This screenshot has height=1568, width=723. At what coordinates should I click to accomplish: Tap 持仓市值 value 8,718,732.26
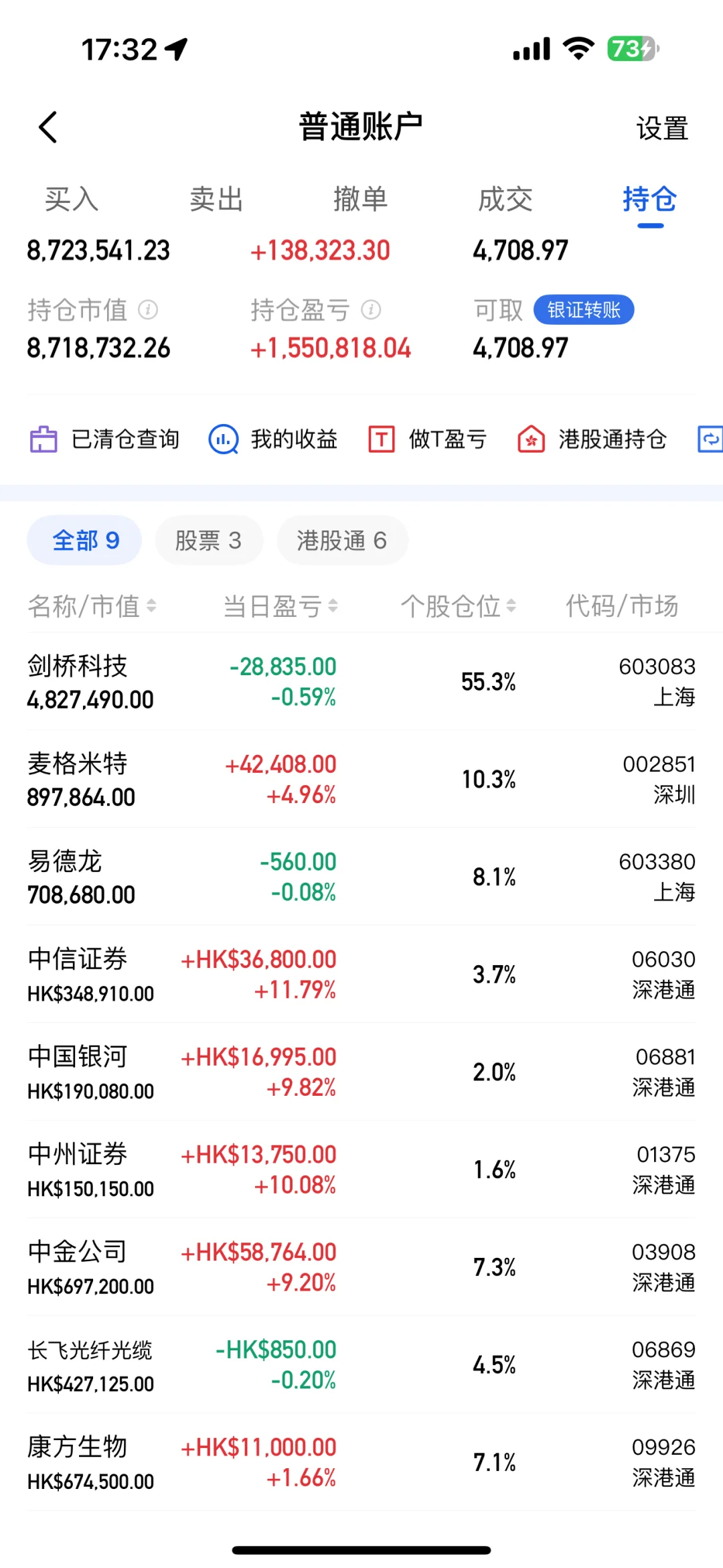98,348
